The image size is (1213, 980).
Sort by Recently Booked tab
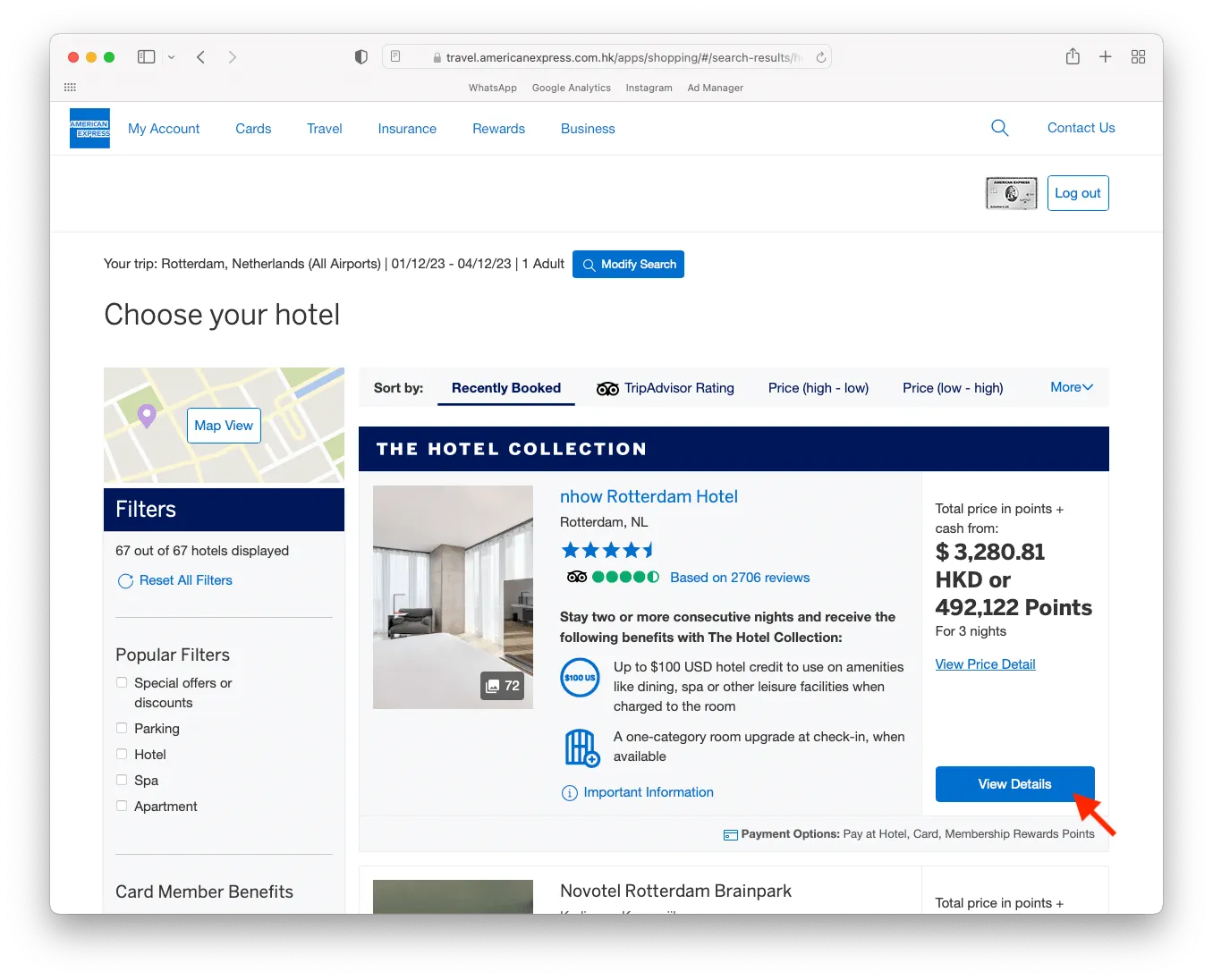[x=506, y=388]
